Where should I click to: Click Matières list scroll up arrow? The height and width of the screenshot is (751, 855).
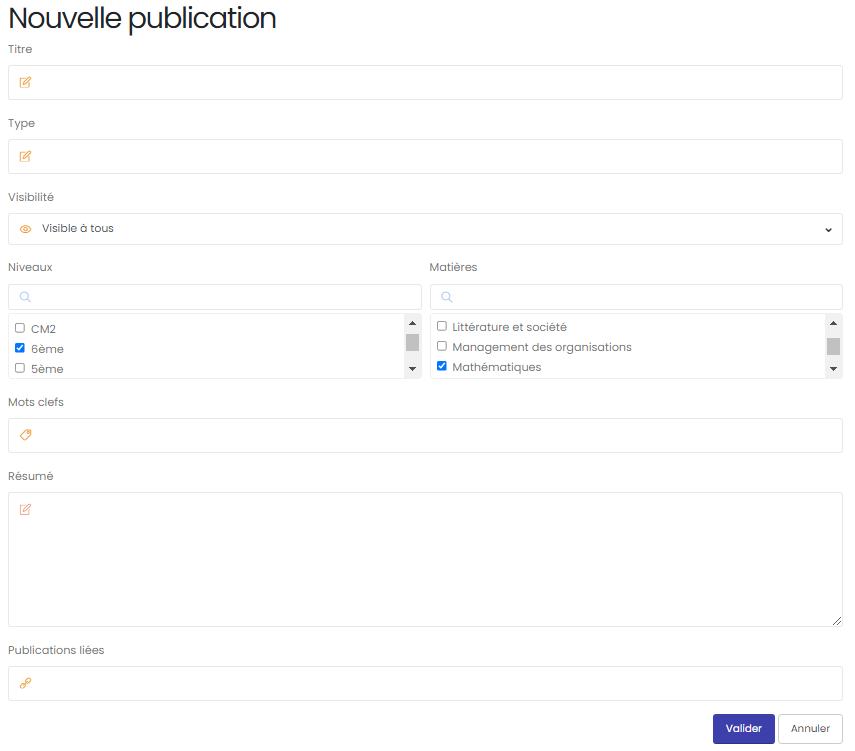(x=833, y=323)
